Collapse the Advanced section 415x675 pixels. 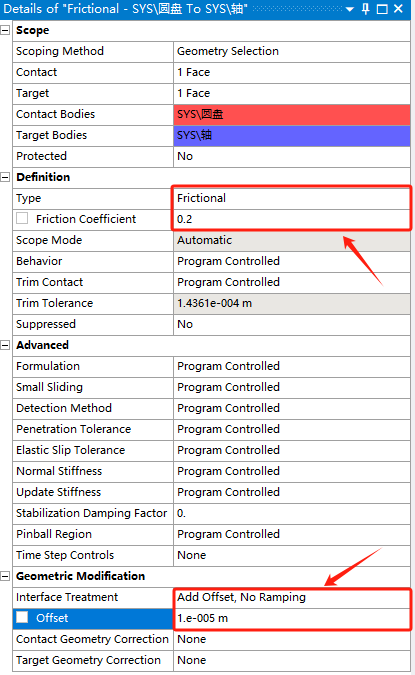[x=5, y=345]
